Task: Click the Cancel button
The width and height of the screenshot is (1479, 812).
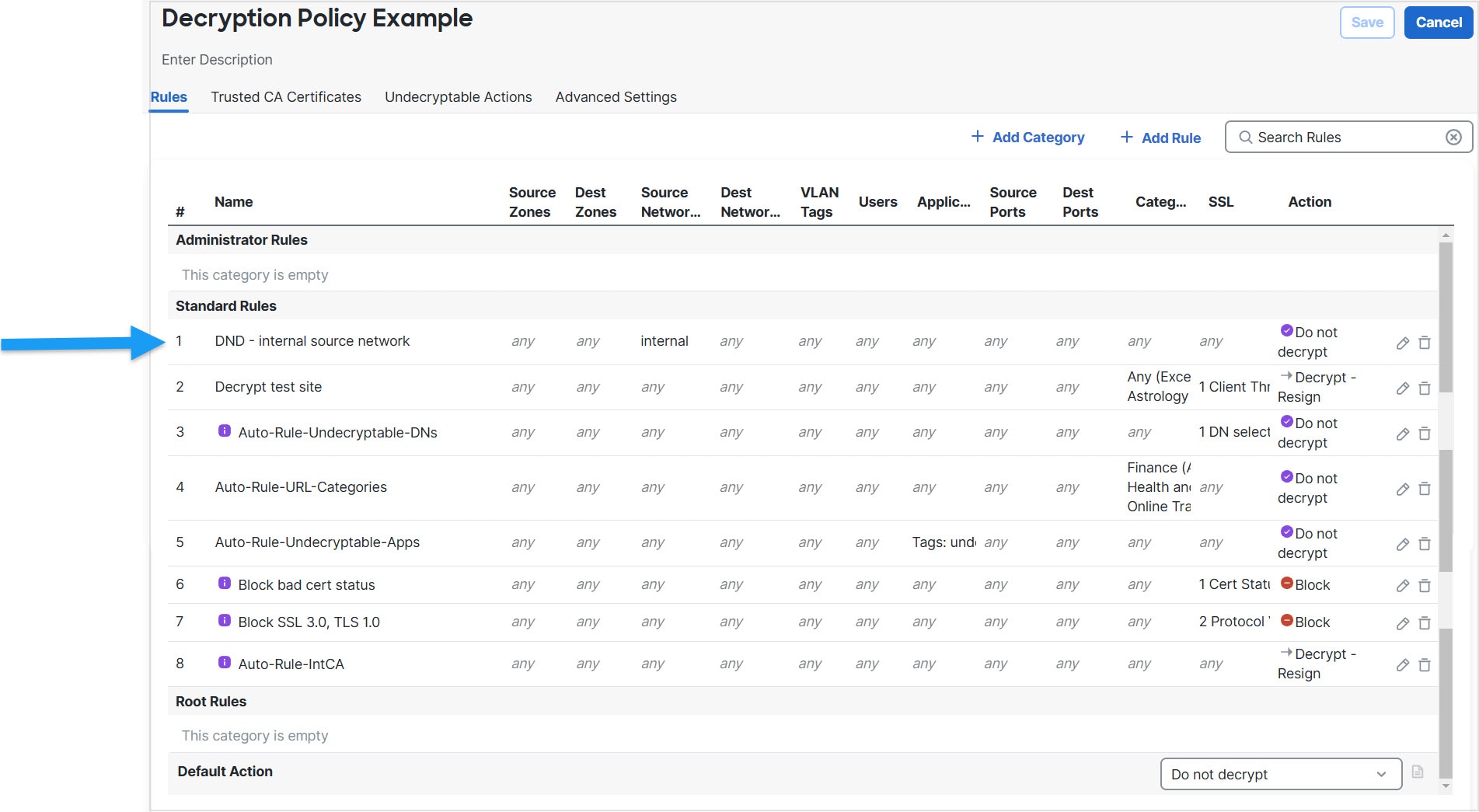Action: click(1439, 23)
